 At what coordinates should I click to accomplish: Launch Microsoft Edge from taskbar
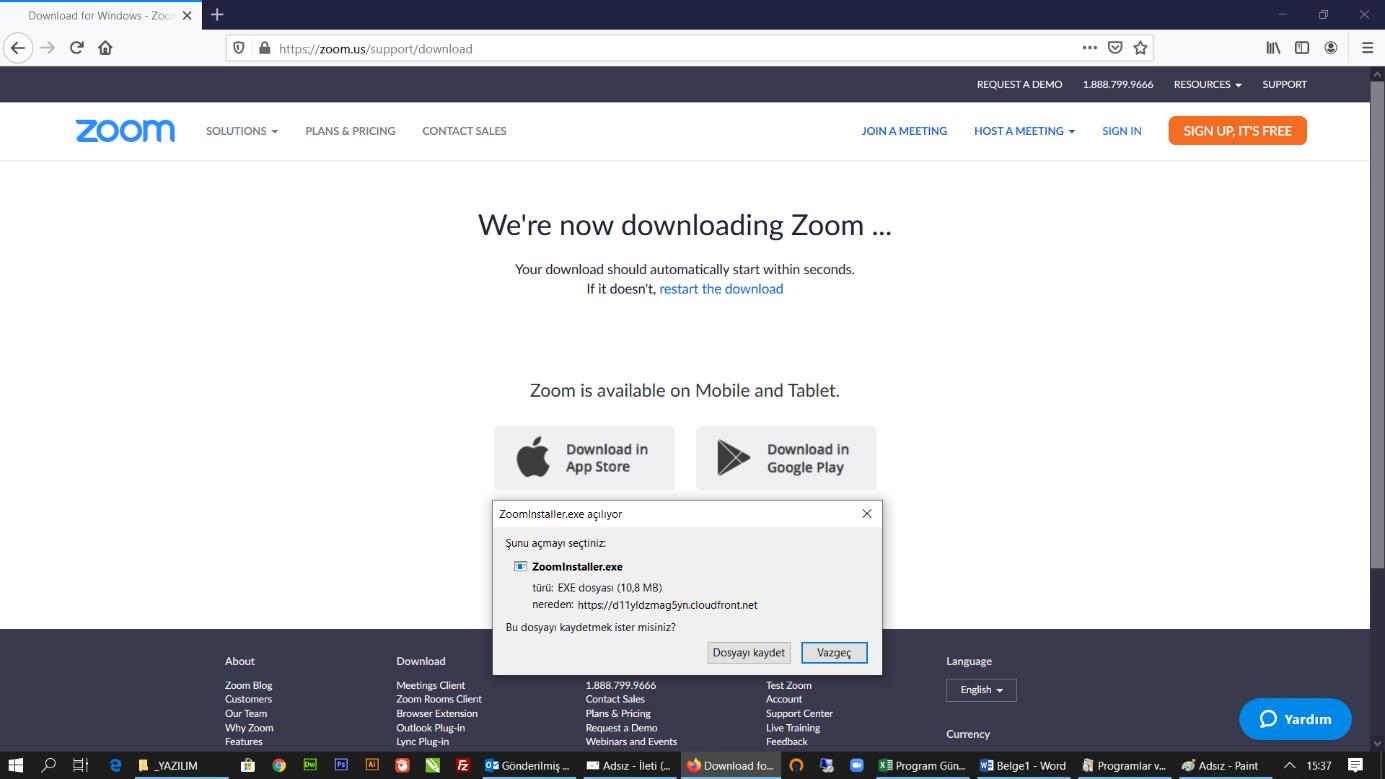tap(116, 765)
